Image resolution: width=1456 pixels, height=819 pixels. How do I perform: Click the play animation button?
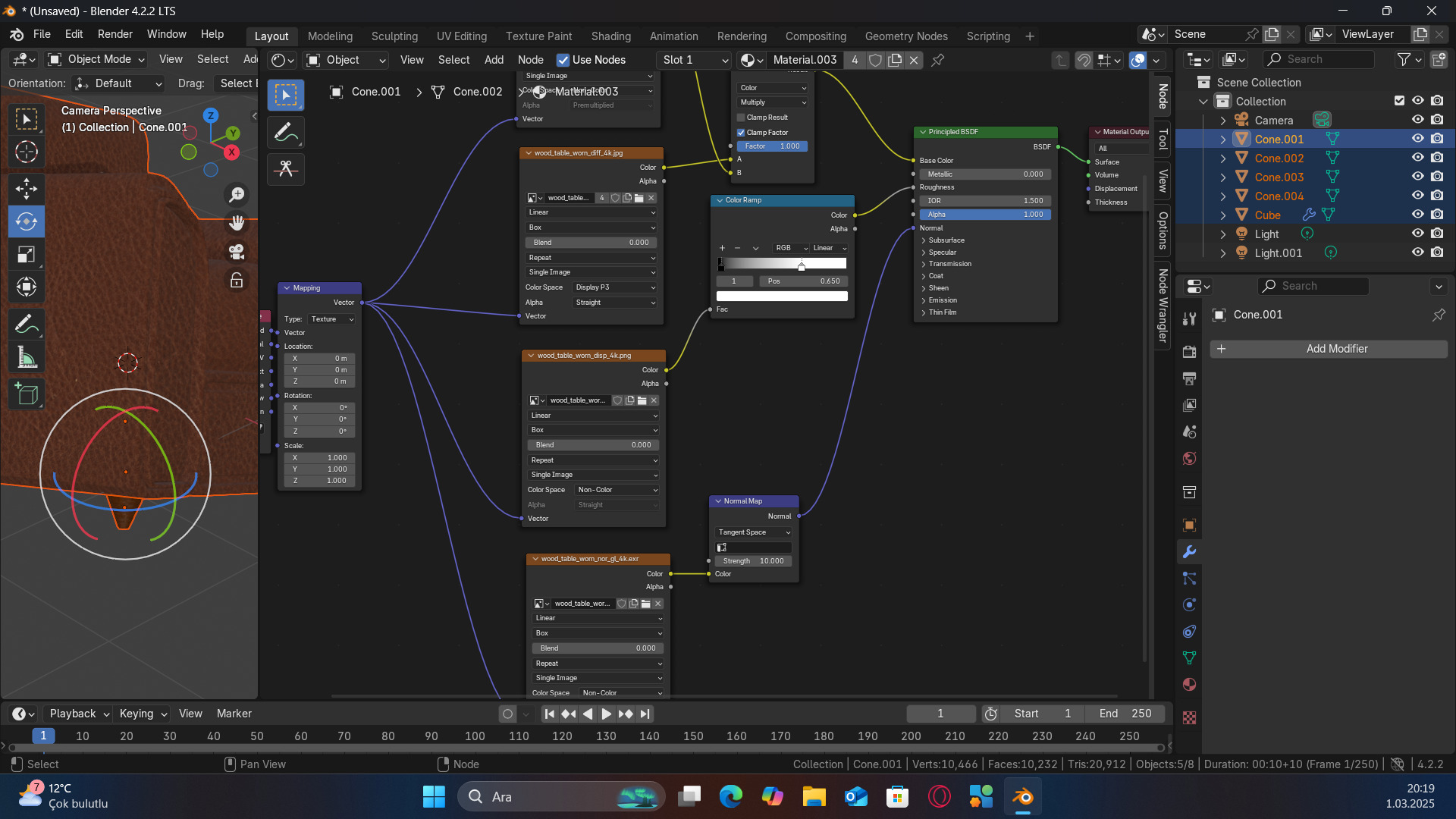606,714
